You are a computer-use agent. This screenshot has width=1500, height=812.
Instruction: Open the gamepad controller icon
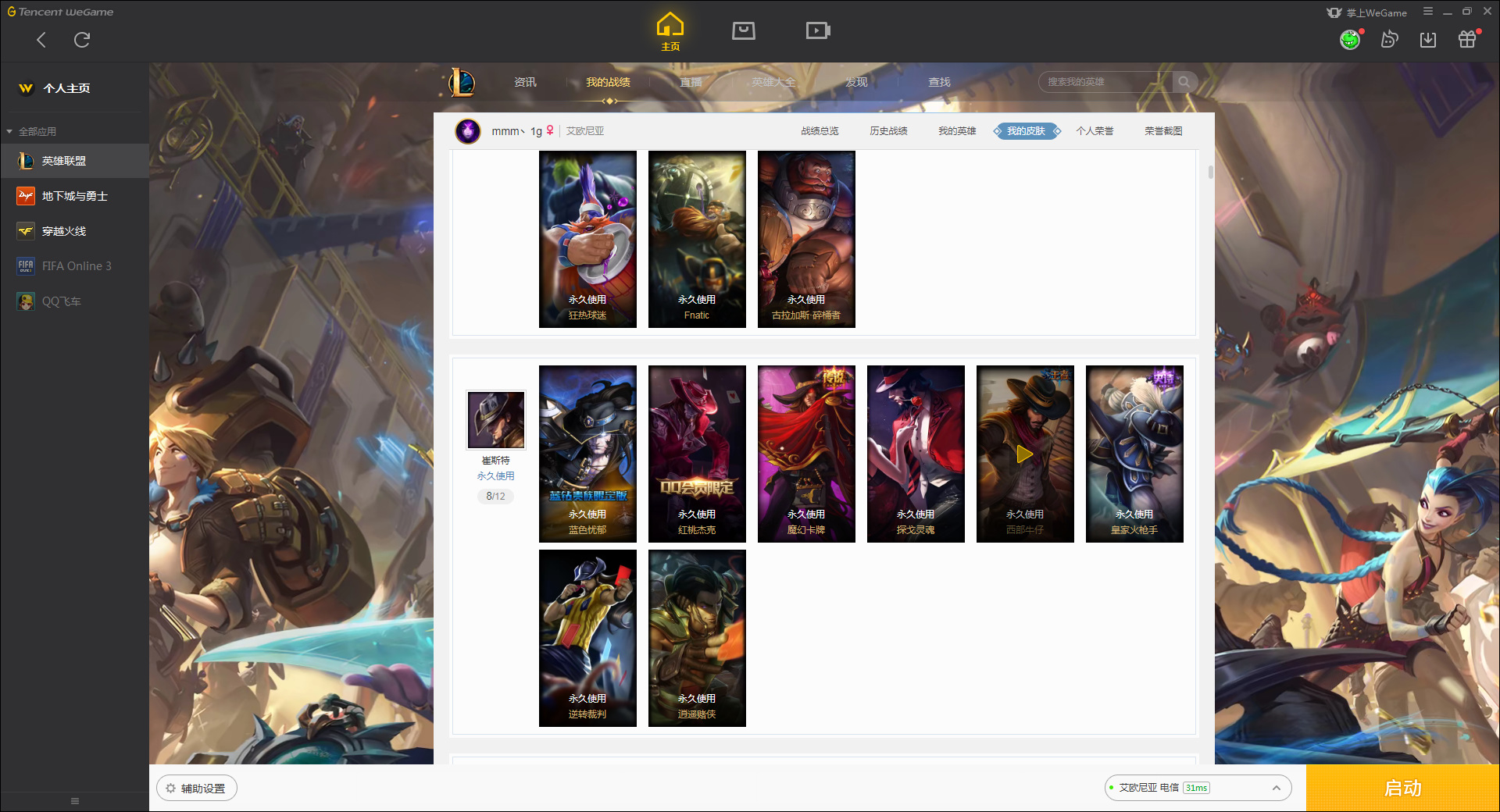(1389, 39)
